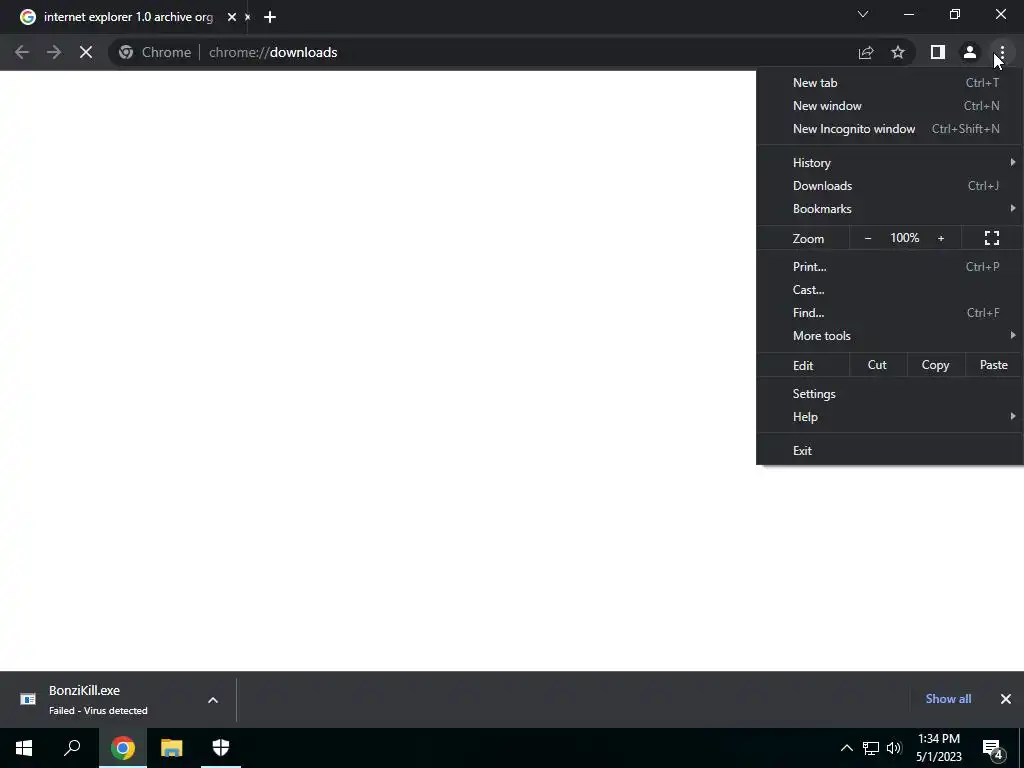Expand the Help submenu
The height and width of the screenshot is (768, 1024).
coord(889,417)
